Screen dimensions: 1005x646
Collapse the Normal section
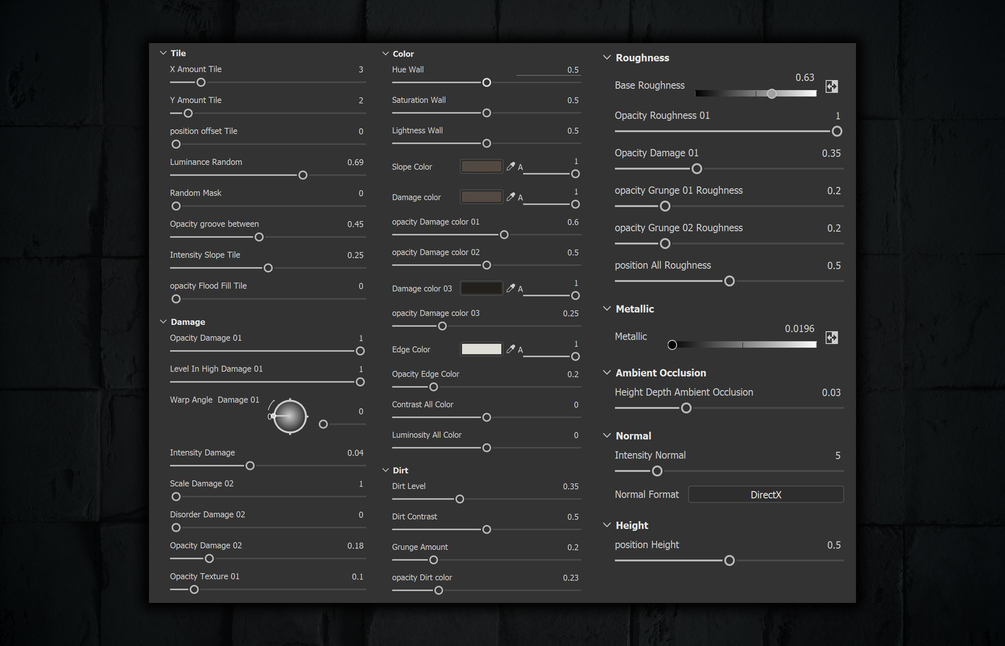pos(606,436)
